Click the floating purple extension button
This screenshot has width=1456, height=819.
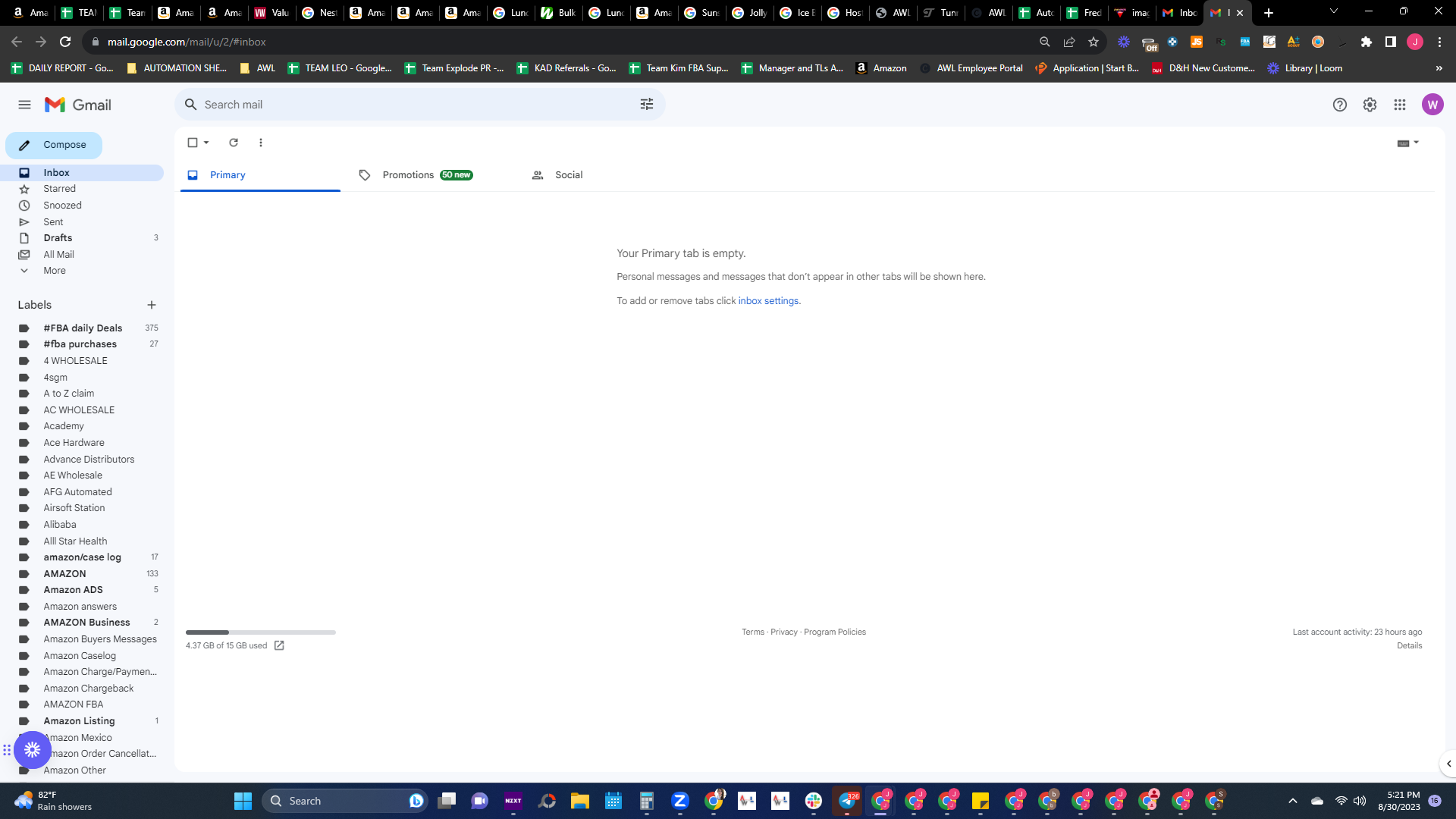pos(32,750)
